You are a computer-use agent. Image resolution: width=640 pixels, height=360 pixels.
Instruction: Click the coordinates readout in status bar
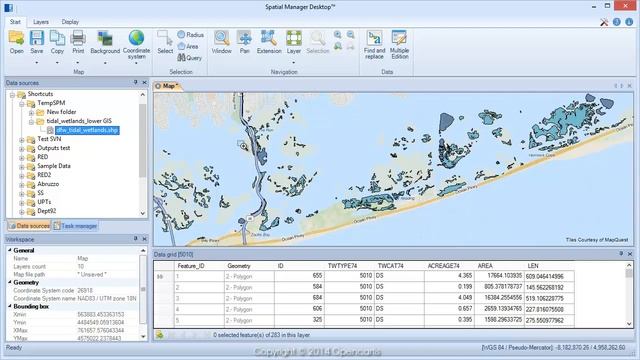point(553,348)
